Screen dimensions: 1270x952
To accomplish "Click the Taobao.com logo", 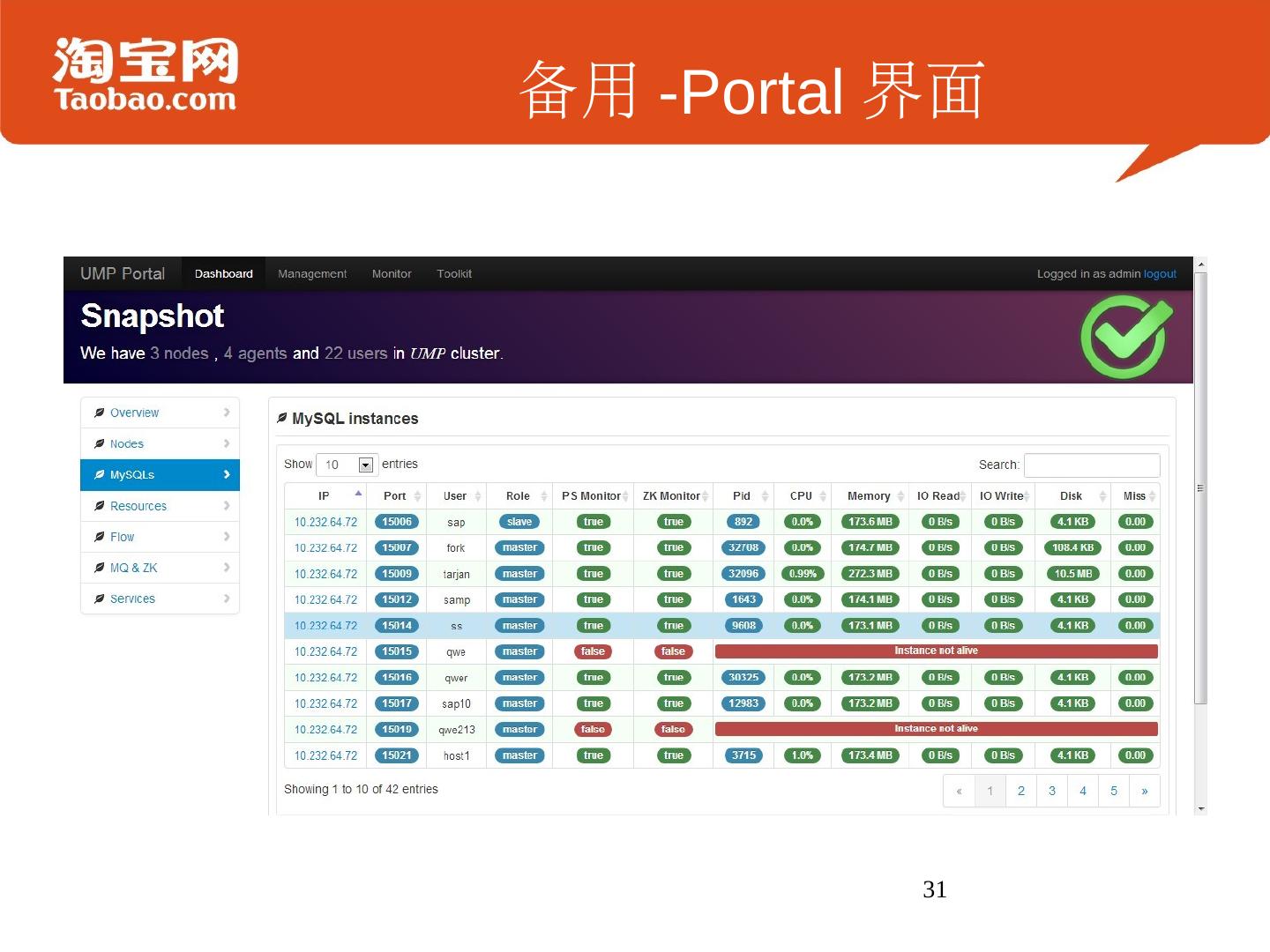I will coord(146,75).
